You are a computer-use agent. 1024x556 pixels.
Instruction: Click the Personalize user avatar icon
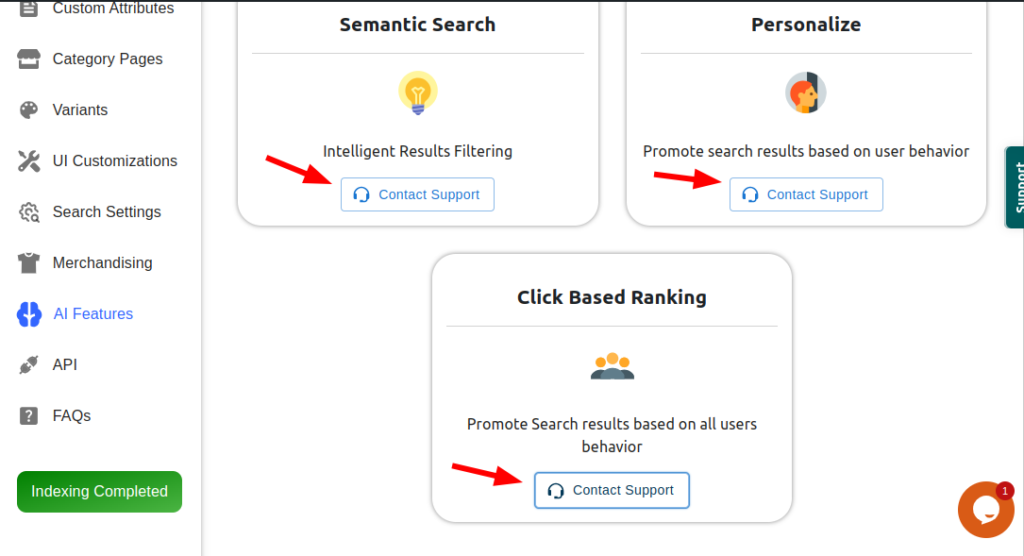[806, 93]
